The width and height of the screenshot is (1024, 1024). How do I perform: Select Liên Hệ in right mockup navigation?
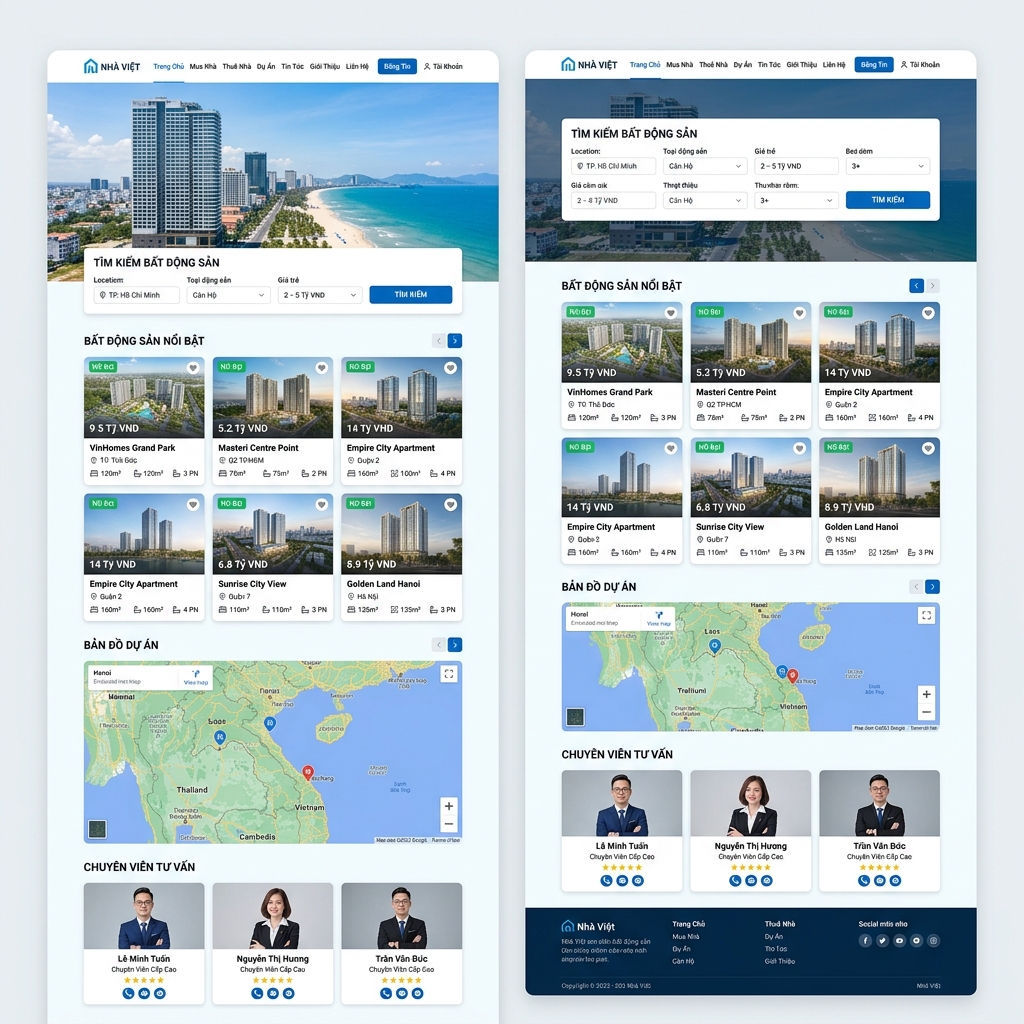834,65
